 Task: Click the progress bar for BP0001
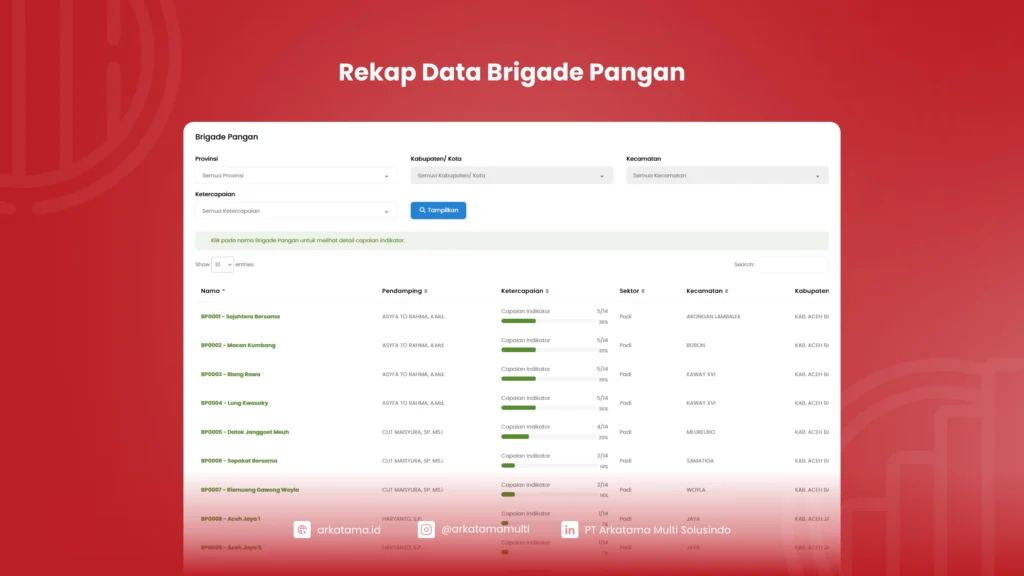click(x=549, y=321)
